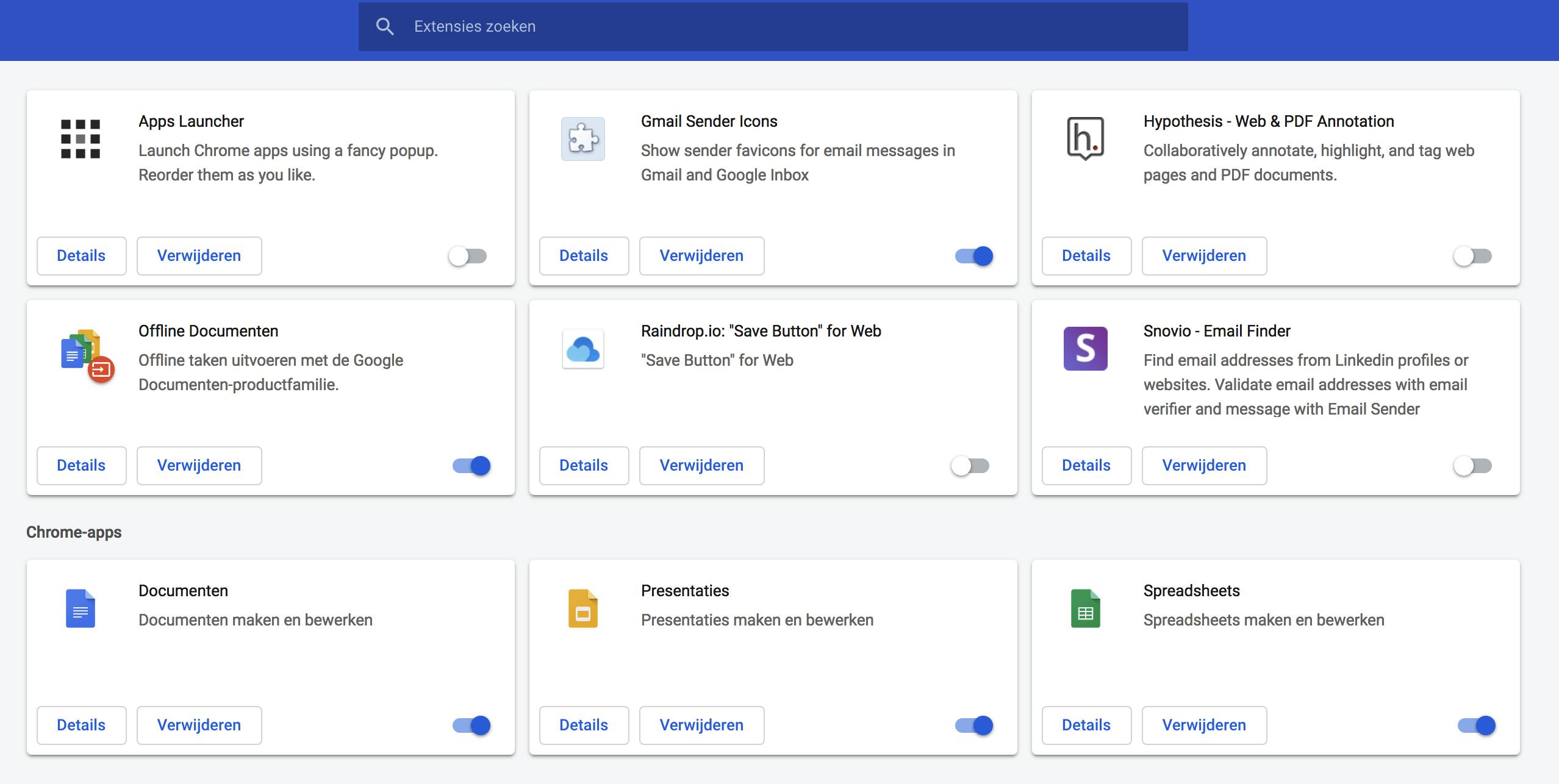This screenshot has width=1559, height=784.
Task: Click the Snovio purple S icon
Action: [x=1086, y=349]
